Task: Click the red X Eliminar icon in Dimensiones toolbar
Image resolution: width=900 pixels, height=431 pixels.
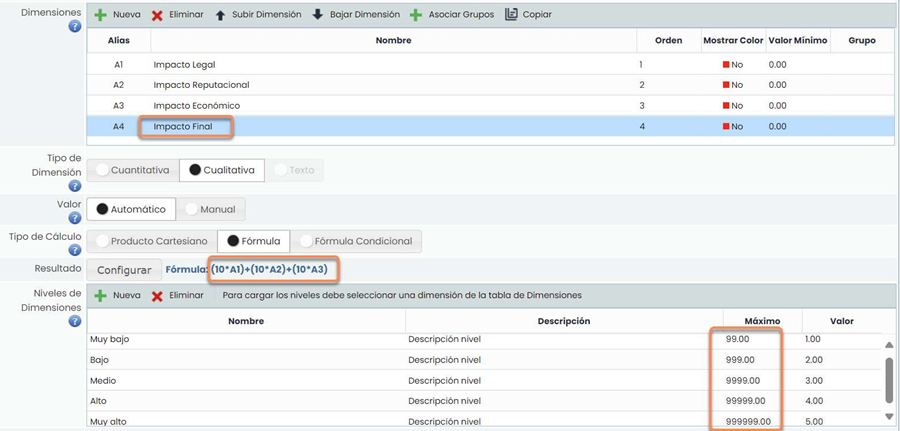Action: pos(157,15)
